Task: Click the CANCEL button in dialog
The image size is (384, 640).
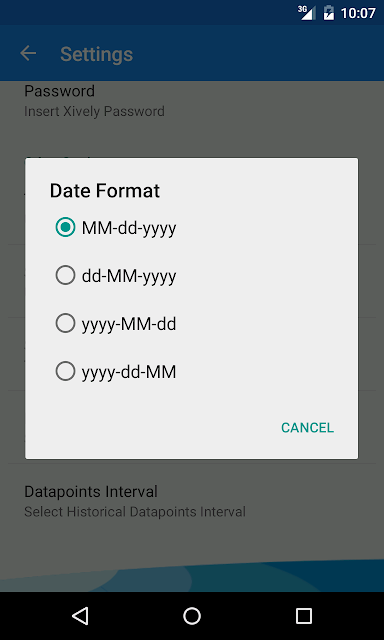Action: click(307, 427)
